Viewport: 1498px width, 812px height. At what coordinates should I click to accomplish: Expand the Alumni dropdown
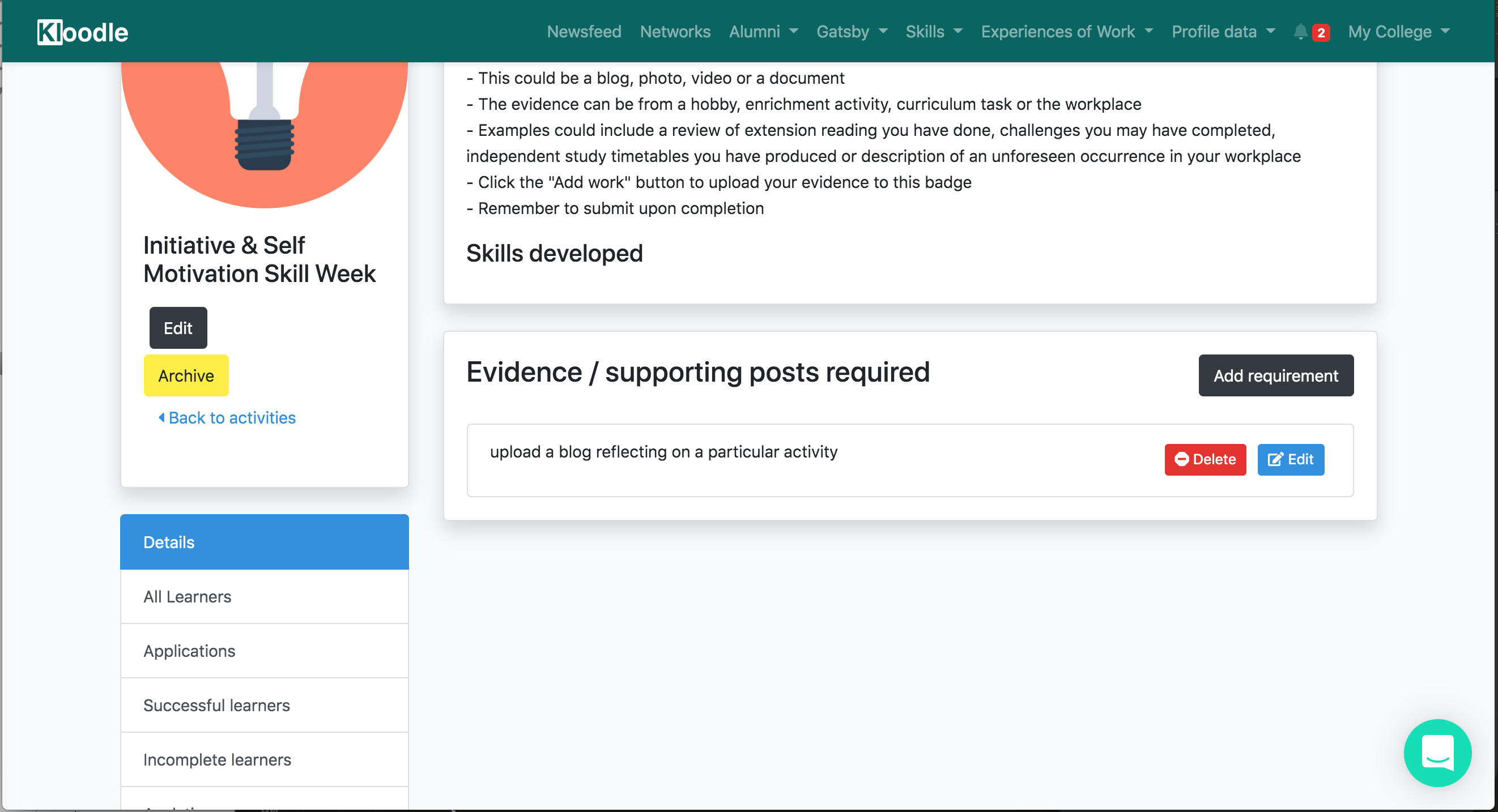764,31
